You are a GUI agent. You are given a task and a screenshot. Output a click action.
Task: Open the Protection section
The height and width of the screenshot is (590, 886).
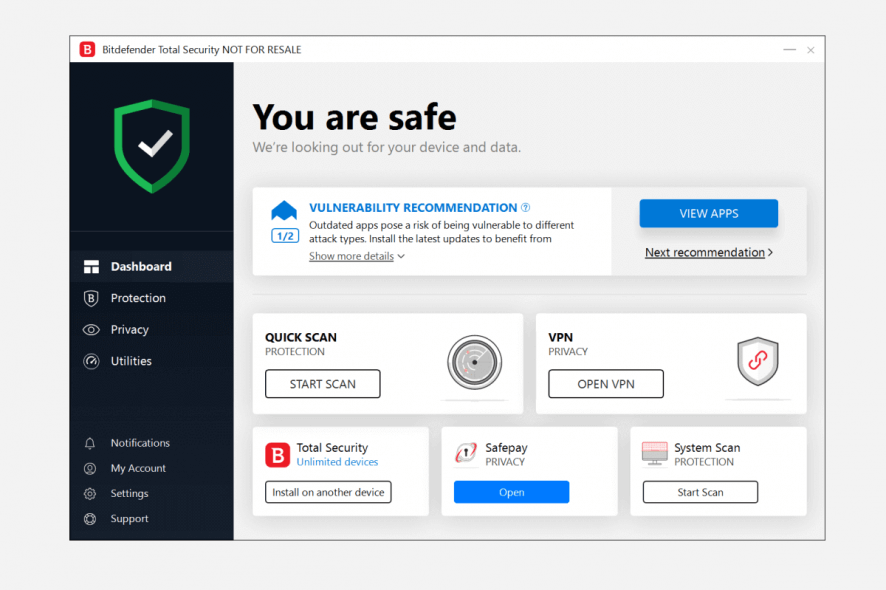pos(151,298)
